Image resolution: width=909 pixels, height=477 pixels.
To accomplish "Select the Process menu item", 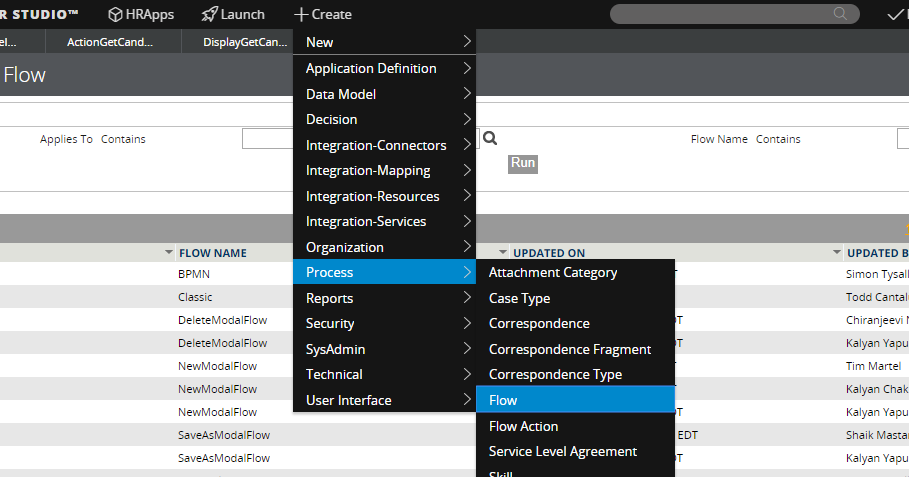I will click(x=384, y=272).
